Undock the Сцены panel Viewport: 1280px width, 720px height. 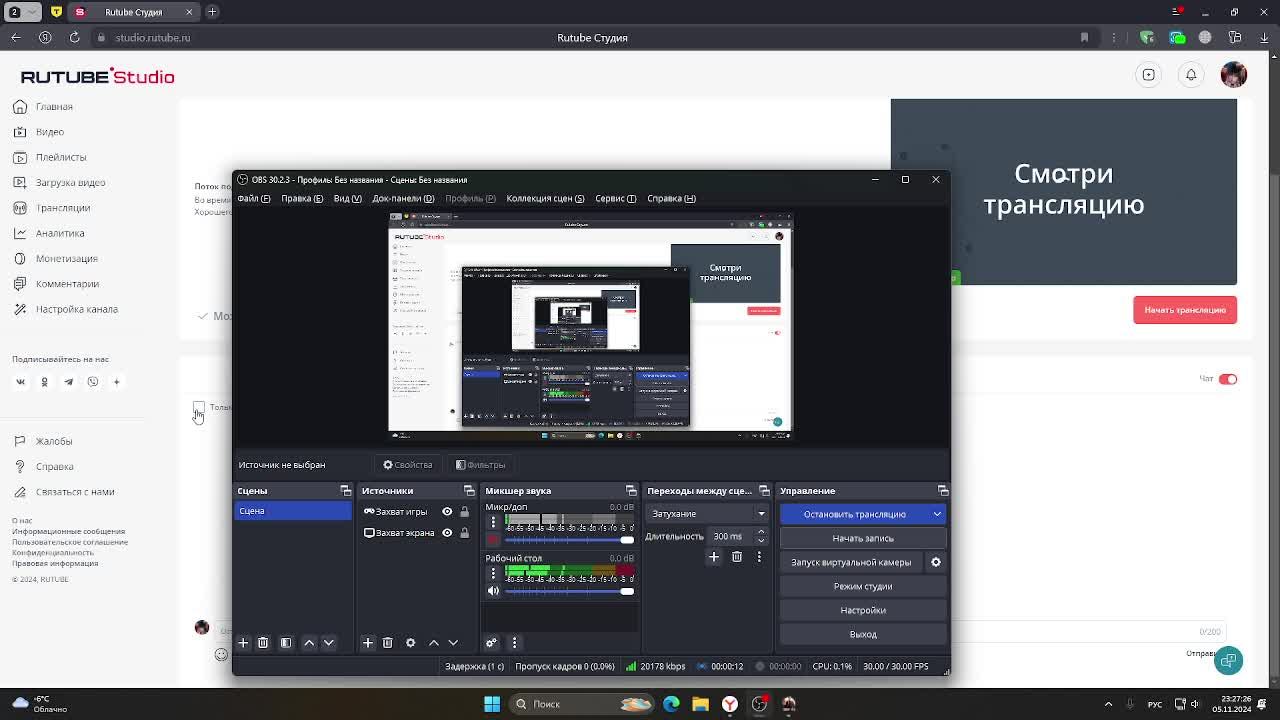pyautogui.click(x=346, y=491)
